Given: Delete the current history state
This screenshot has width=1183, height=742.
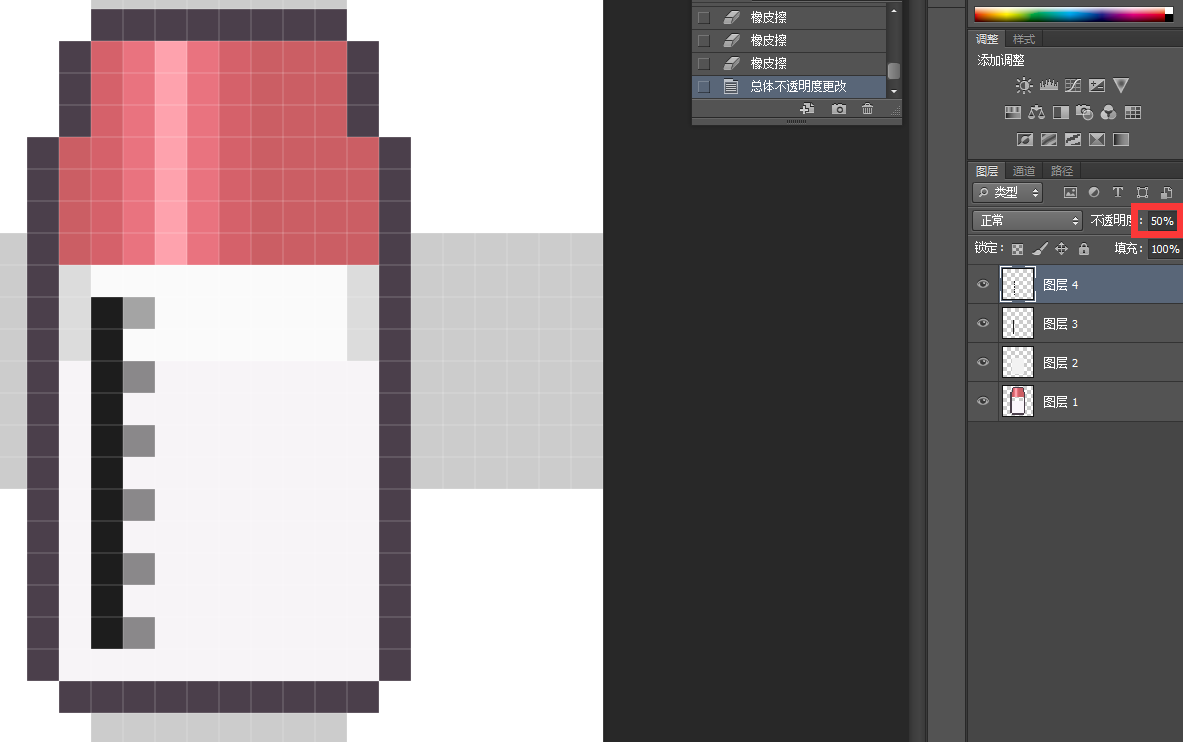Looking at the screenshot, I should [868, 109].
